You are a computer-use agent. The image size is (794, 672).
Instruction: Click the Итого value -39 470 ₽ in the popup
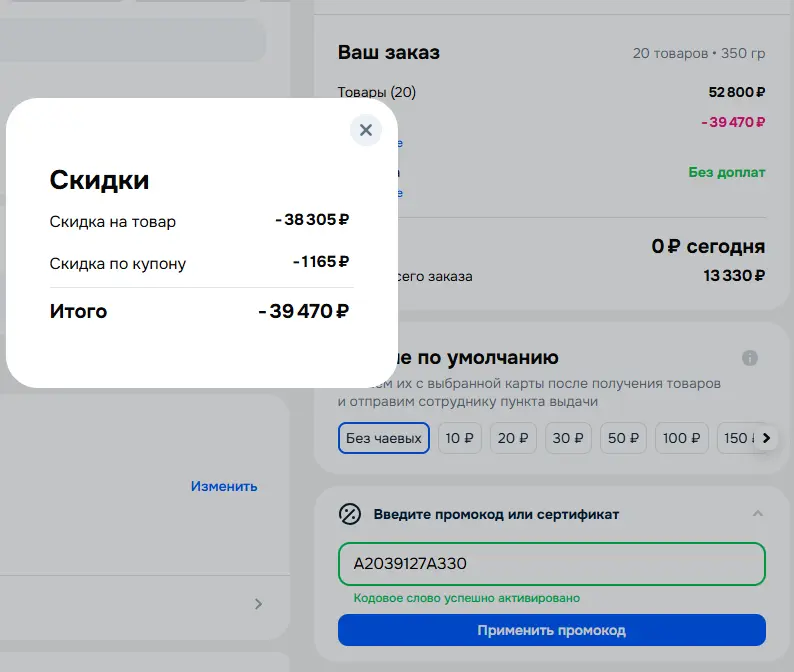(x=303, y=311)
